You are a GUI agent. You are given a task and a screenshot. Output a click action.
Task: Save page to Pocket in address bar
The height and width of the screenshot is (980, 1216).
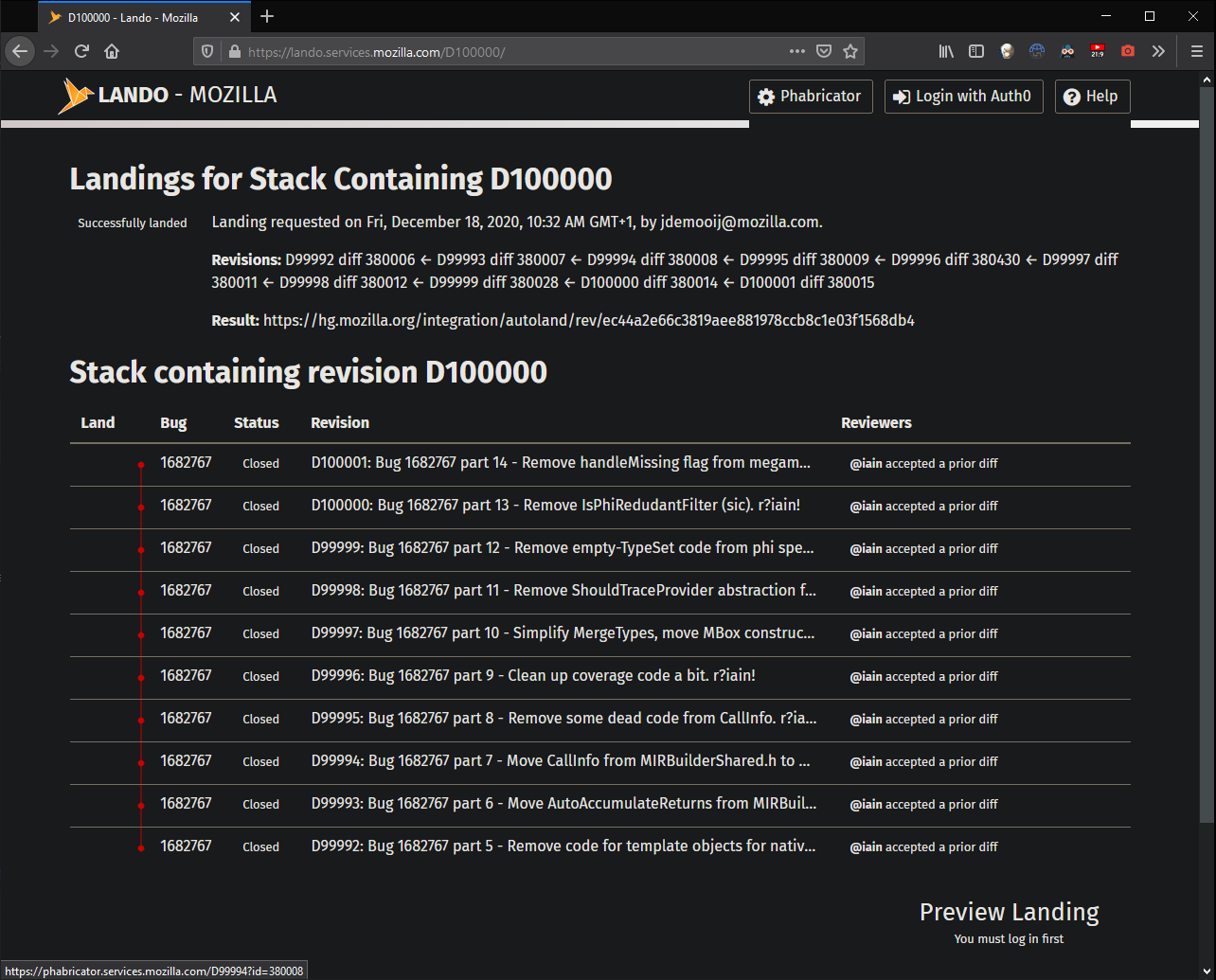823,51
